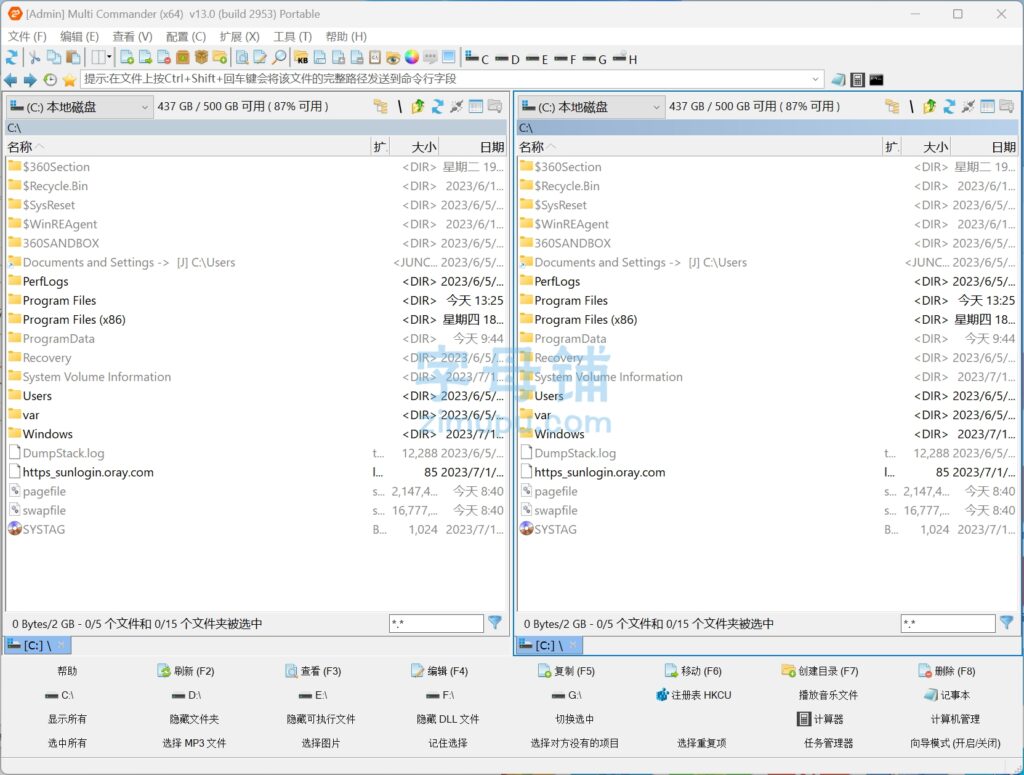The image size is (1024, 775).
Task: Open the 工具 (T) menu
Action: coord(292,37)
